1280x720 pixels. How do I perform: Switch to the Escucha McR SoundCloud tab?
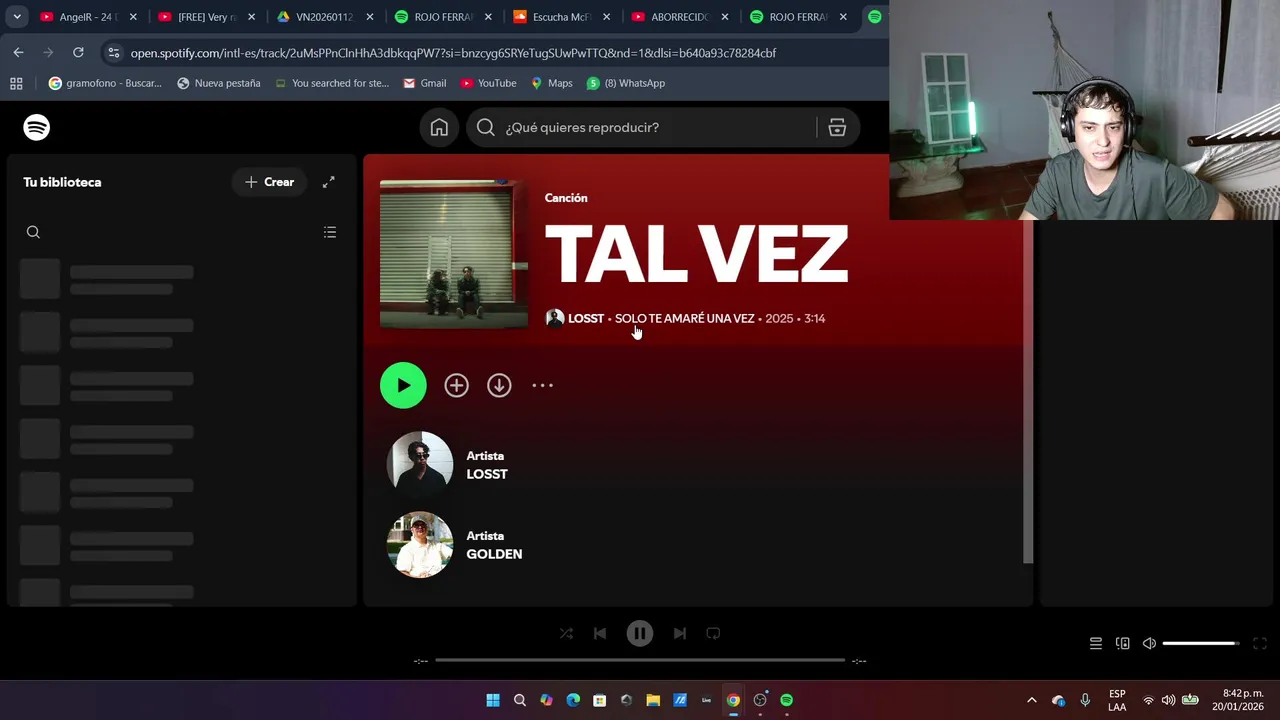tap(562, 17)
